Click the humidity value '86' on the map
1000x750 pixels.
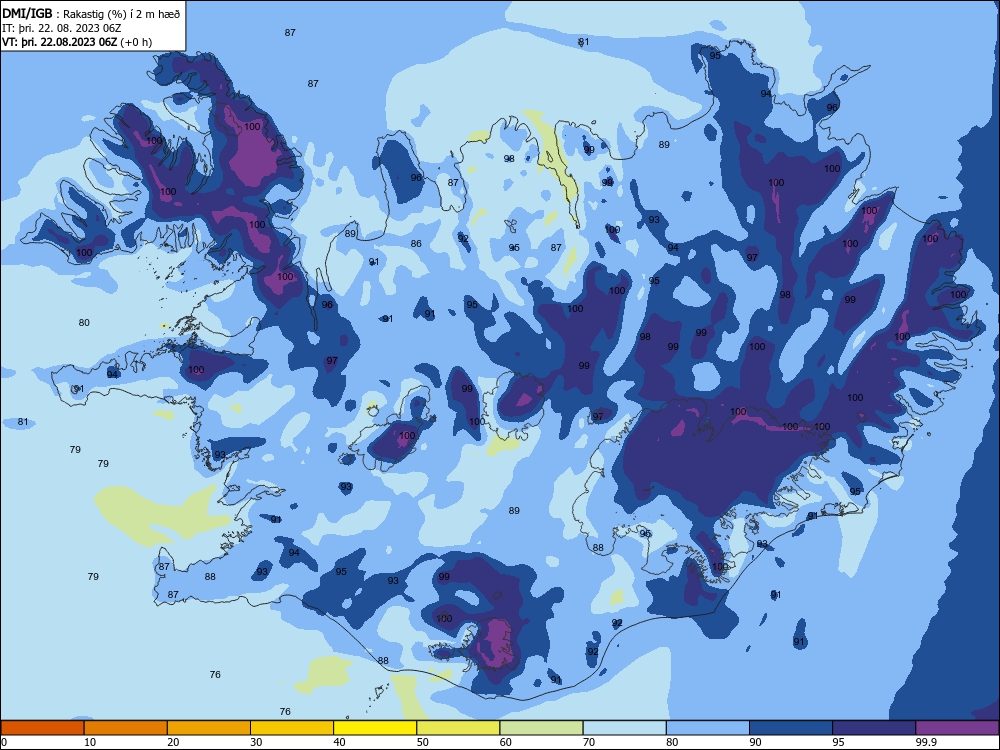pos(416,244)
